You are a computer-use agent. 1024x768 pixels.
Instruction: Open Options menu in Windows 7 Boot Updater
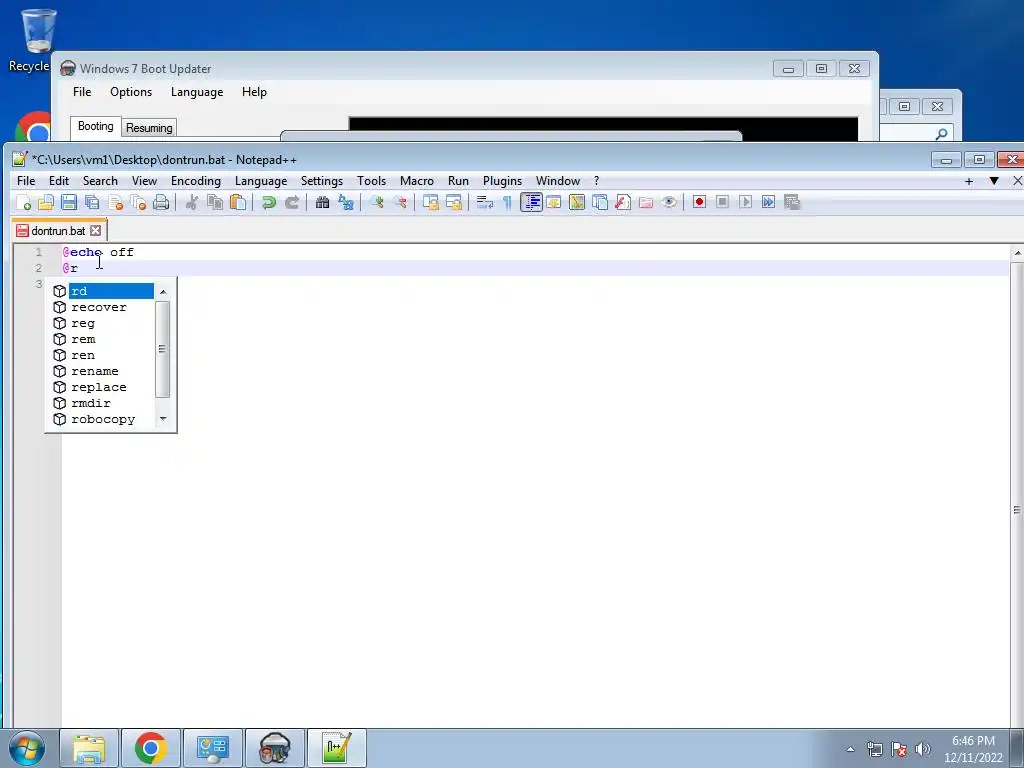(131, 92)
